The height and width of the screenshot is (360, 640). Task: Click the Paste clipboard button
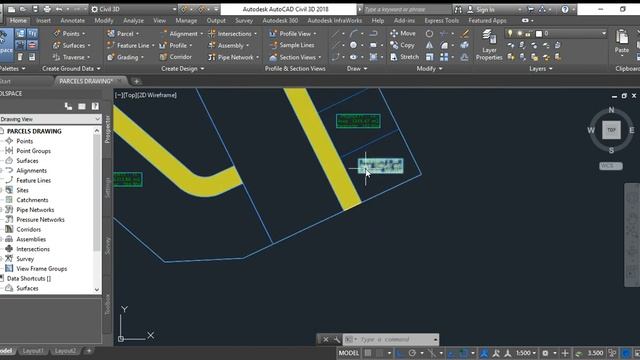click(x=622, y=41)
